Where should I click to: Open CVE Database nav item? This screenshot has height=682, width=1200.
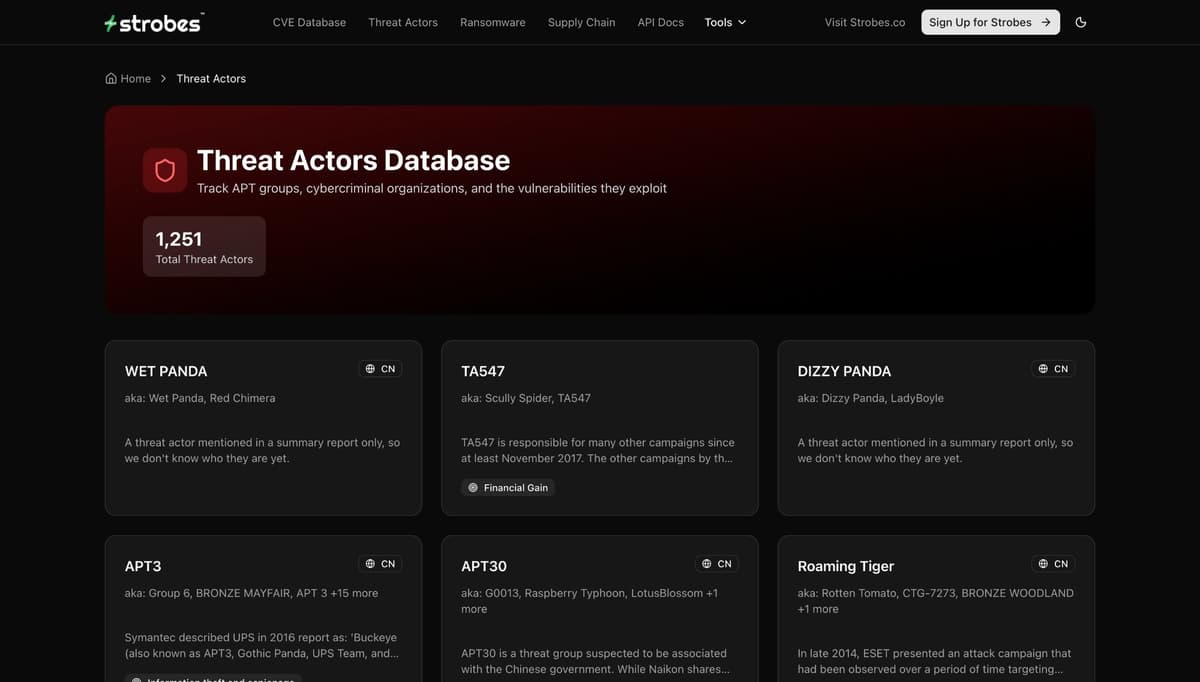[x=309, y=22]
